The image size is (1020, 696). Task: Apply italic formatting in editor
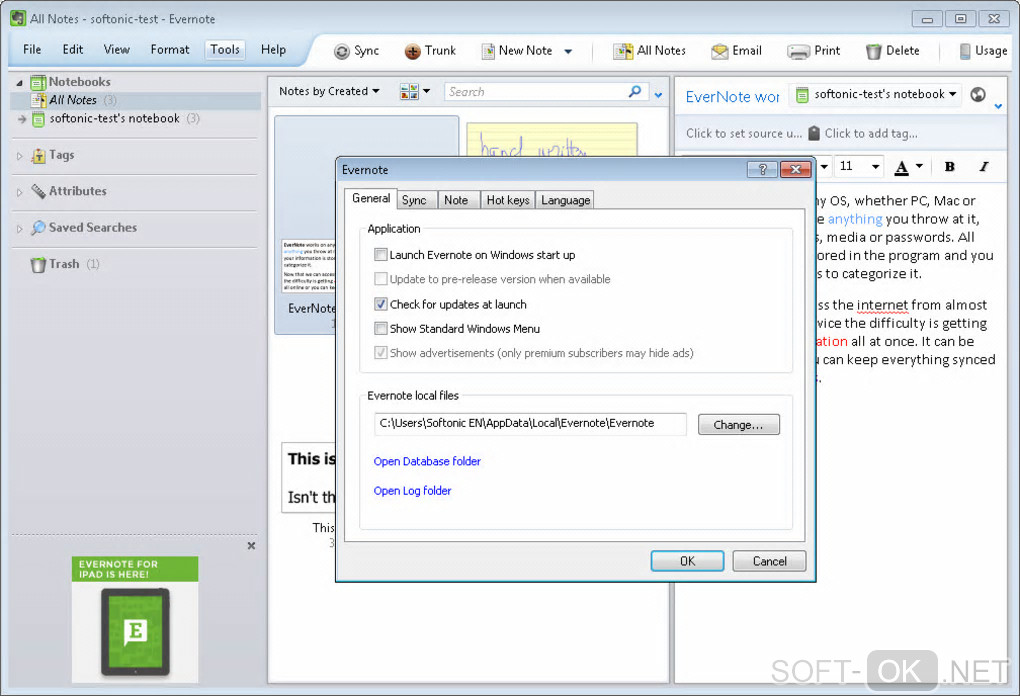click(x=984, y=167)
